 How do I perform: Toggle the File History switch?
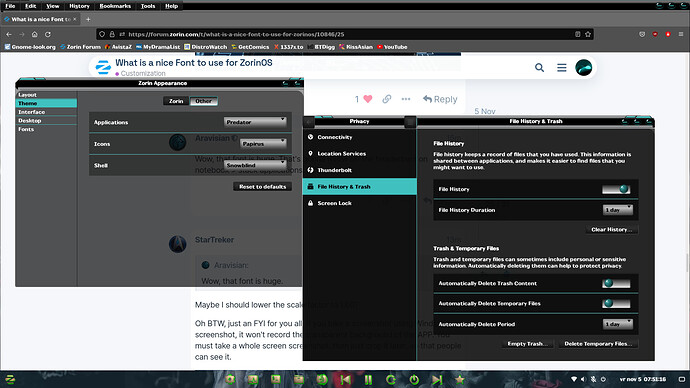point(616,189)
